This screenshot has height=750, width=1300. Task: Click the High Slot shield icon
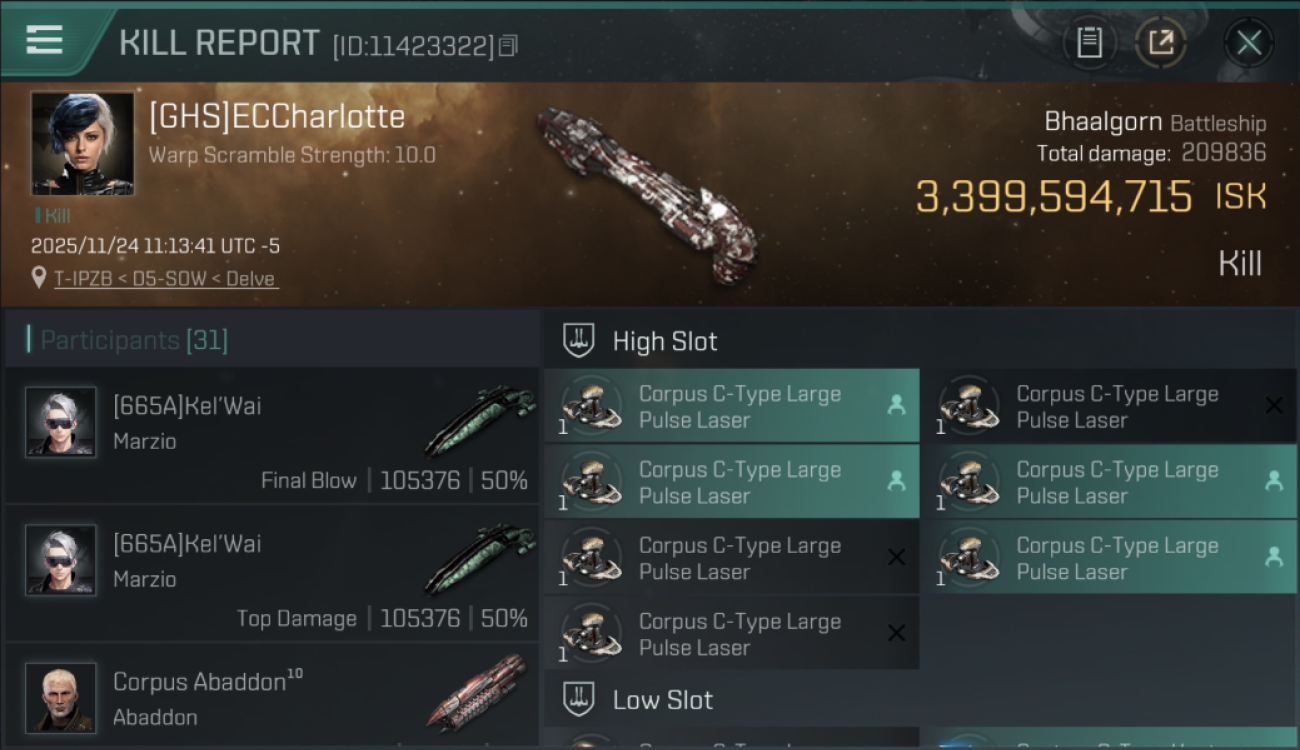click(x=579, y=340)
